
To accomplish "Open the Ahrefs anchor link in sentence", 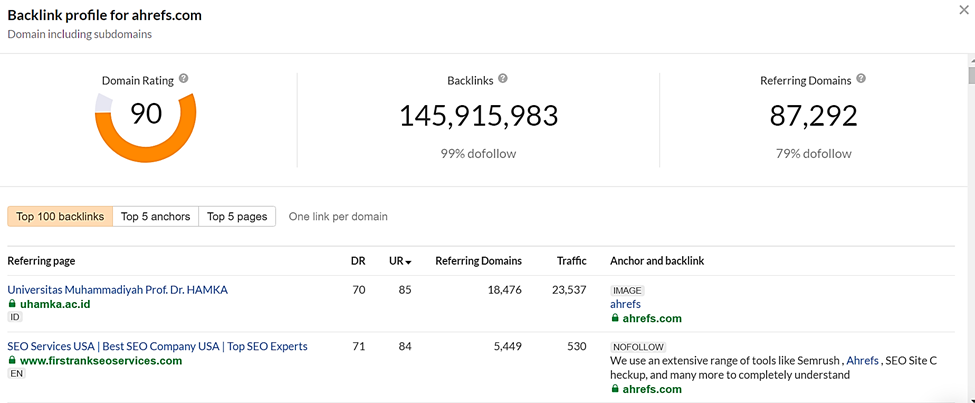I will [x=863, y=361].
